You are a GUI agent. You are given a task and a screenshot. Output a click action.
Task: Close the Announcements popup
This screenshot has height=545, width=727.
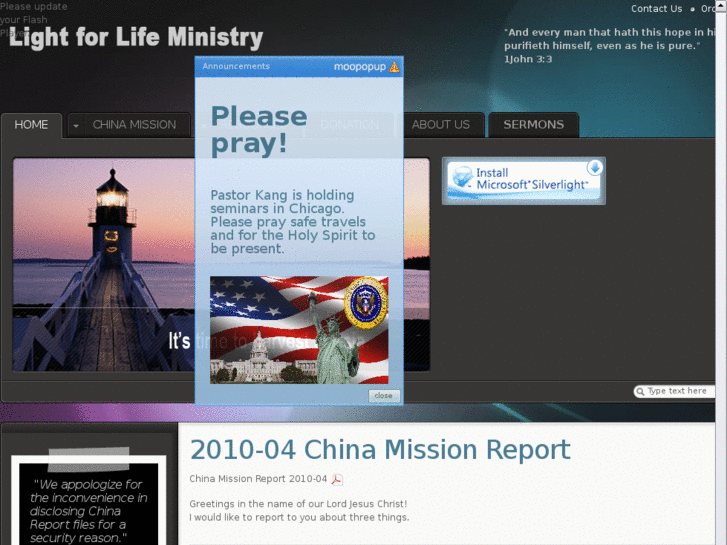tap(383, 396)
